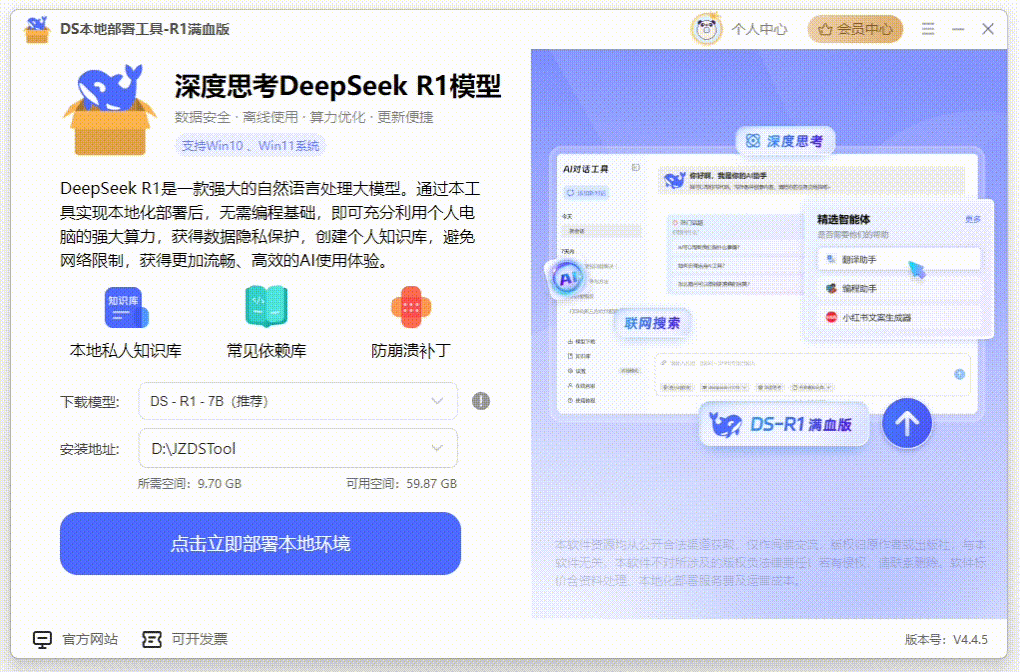The width and height of the screenshot is (1020, 672).
Task: Open the 会员中心 member center
Action: tap(855, 29)
